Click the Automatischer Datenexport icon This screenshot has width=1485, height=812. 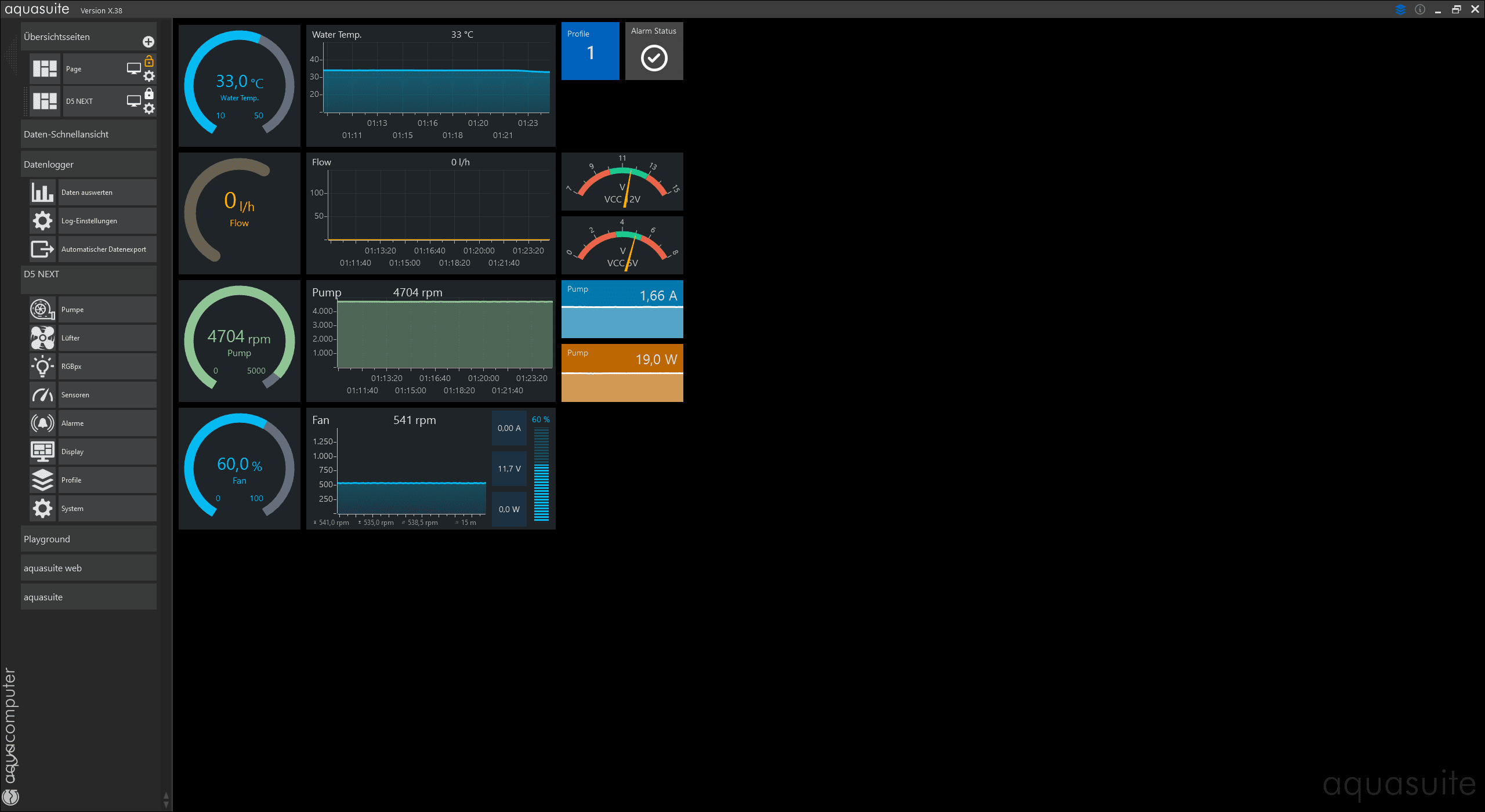click(x=42, y=249)
